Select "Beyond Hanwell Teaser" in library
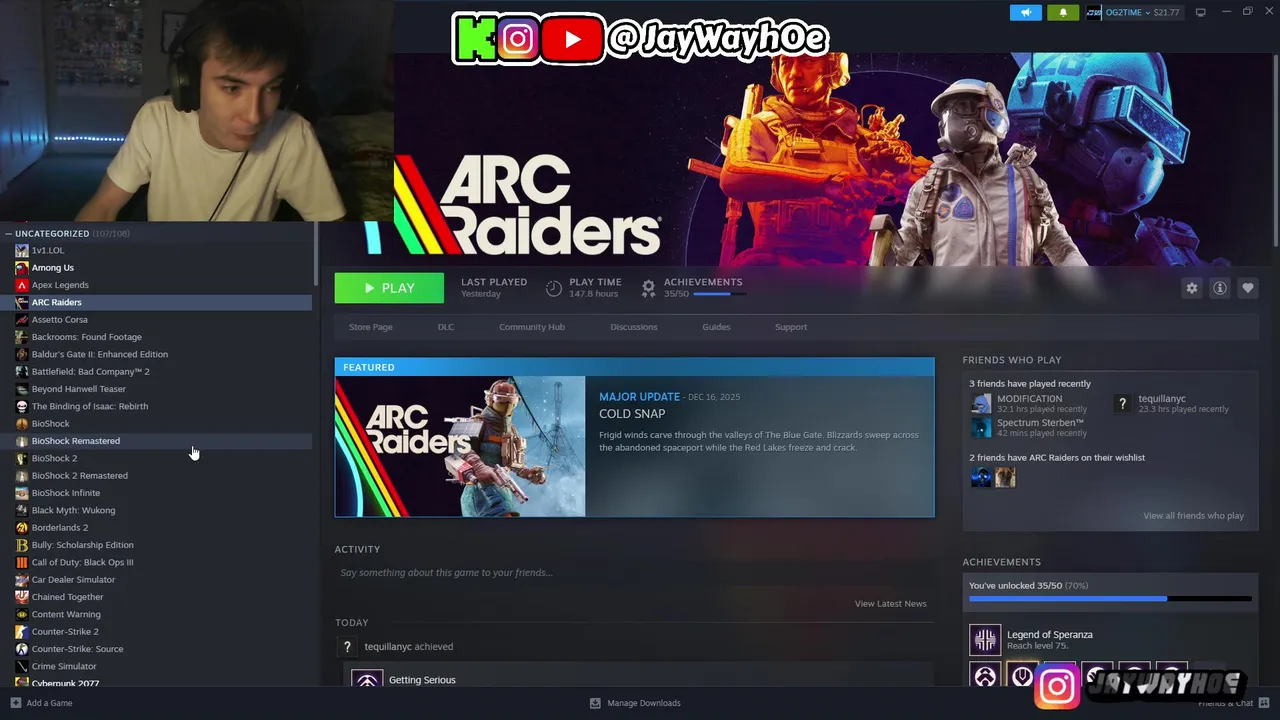 [x=79, y=389]
